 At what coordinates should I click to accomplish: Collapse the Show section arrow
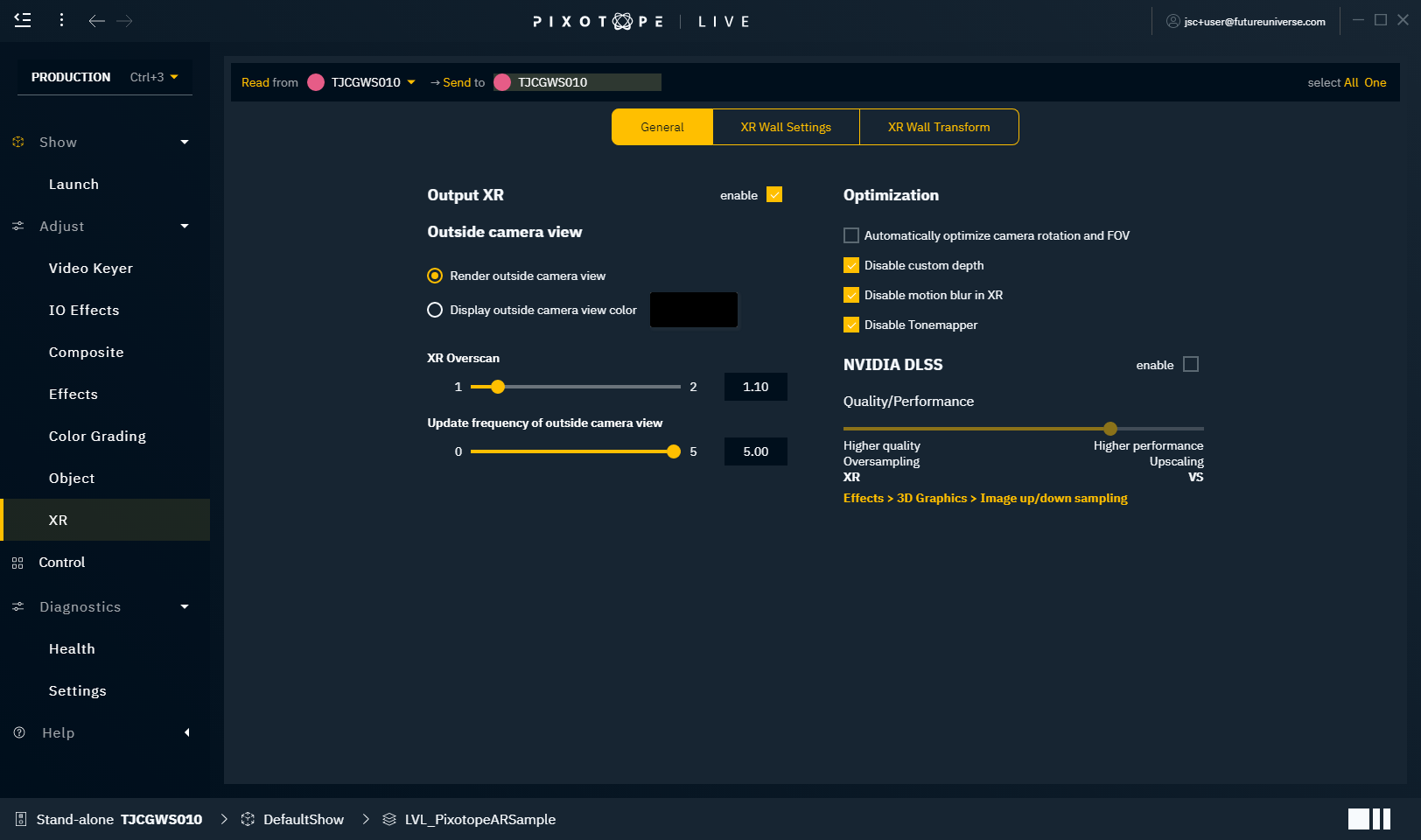click(185, 142)
